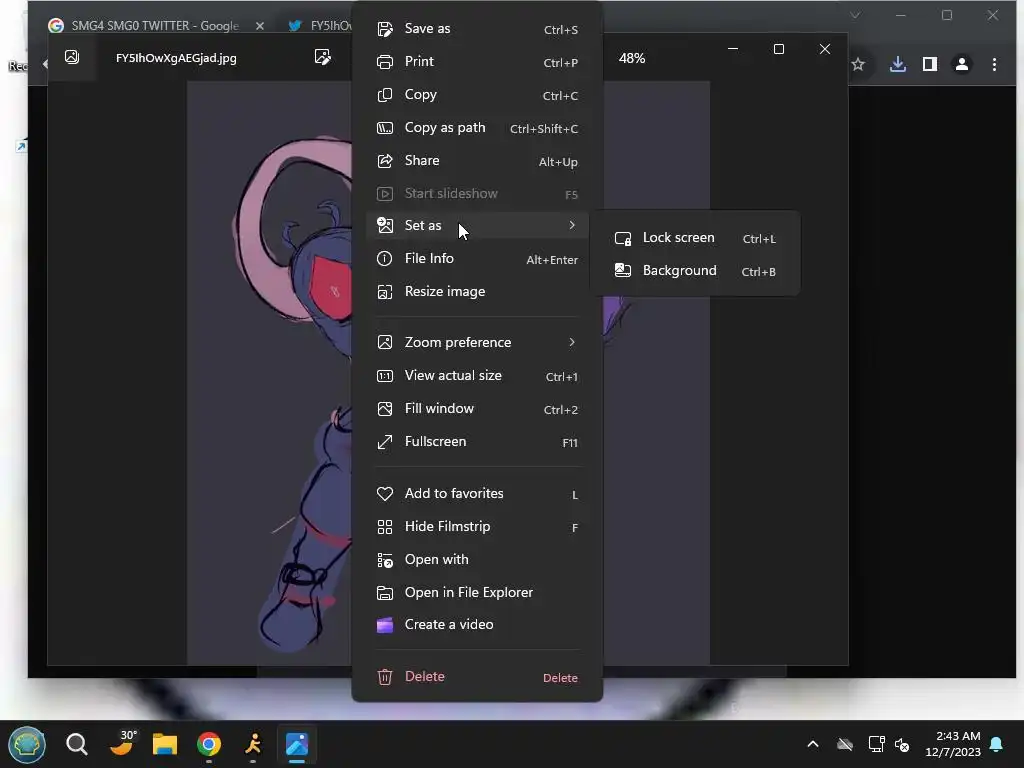Switch to SMG4 SMG0 TWITTER Chrome tab
Viewport: 1024px width, 768px height.
pos(155,25)
